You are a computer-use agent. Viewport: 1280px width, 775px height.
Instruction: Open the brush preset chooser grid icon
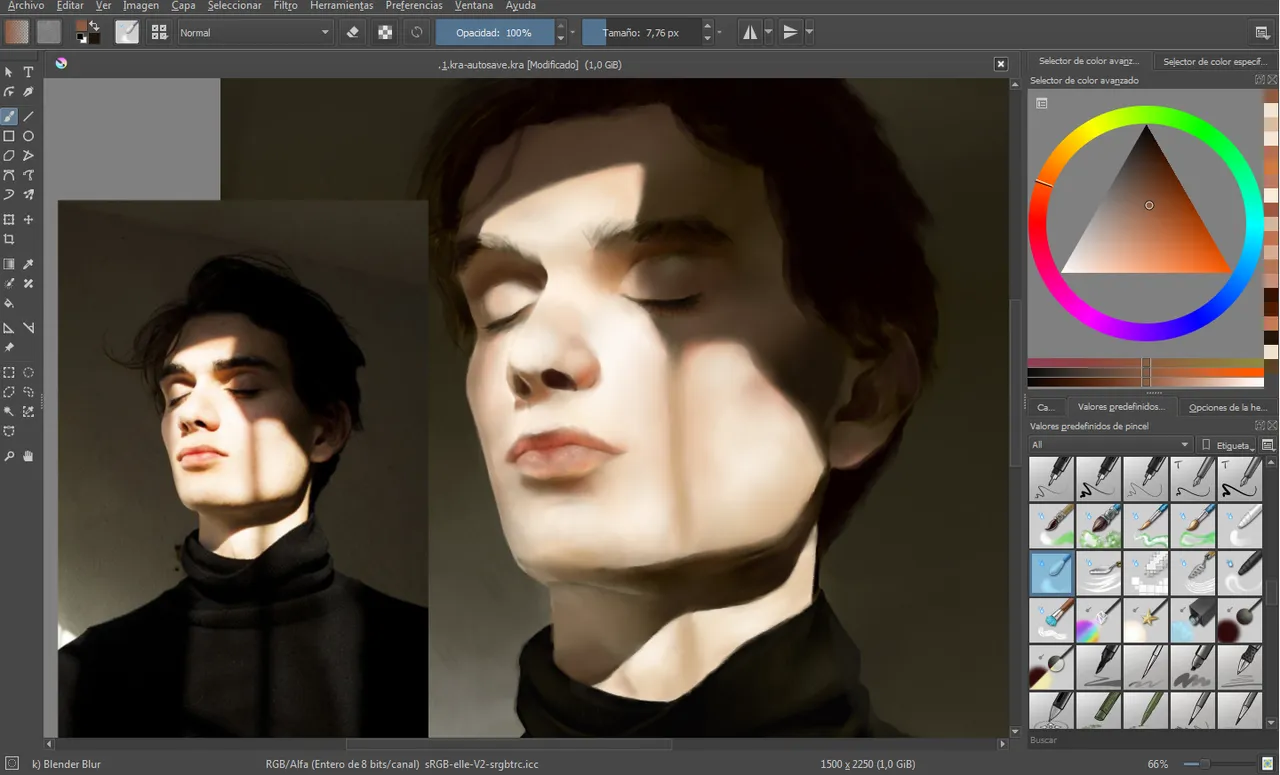159,32
